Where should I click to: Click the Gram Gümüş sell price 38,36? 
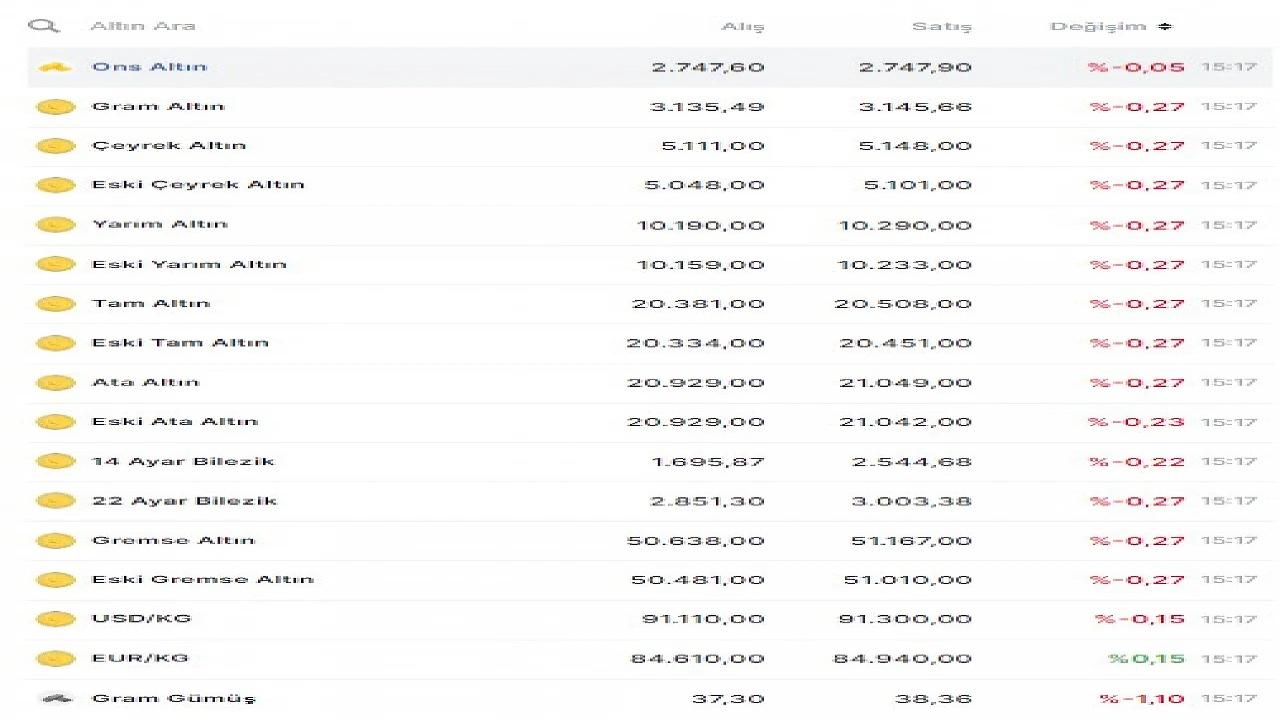932,699
